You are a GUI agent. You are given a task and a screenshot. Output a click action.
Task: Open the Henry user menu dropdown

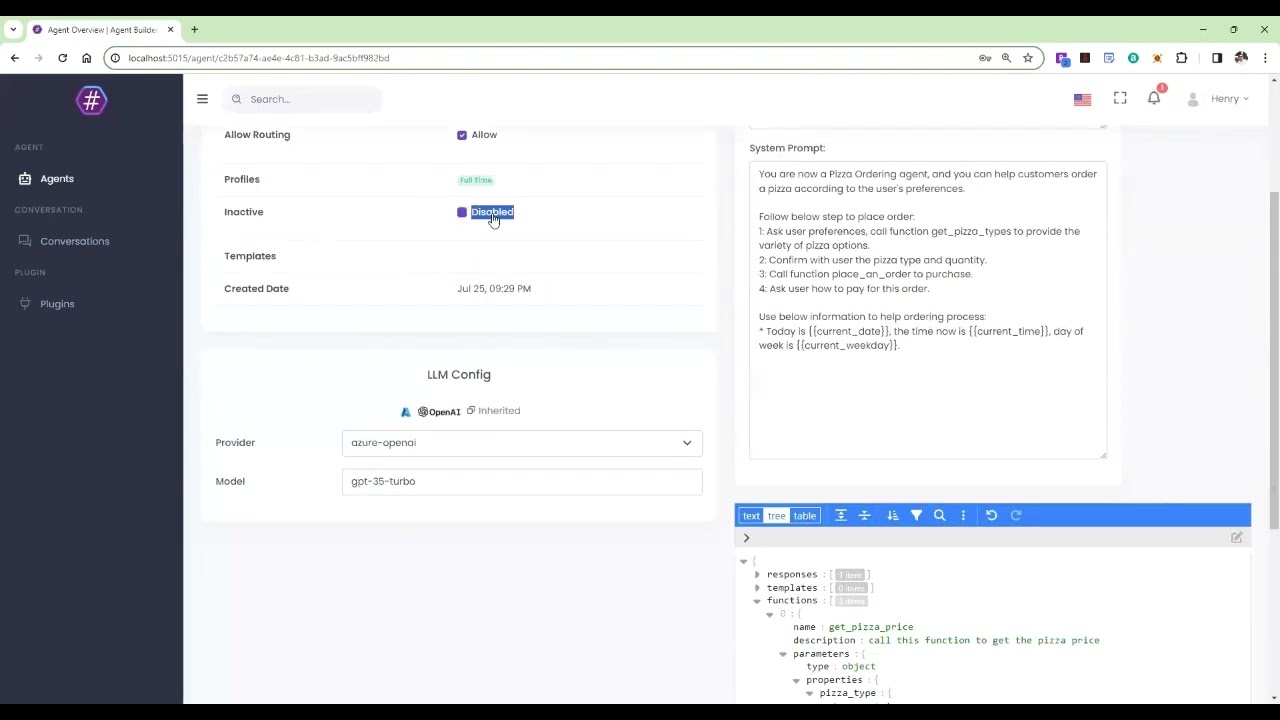coord(1218,99)
